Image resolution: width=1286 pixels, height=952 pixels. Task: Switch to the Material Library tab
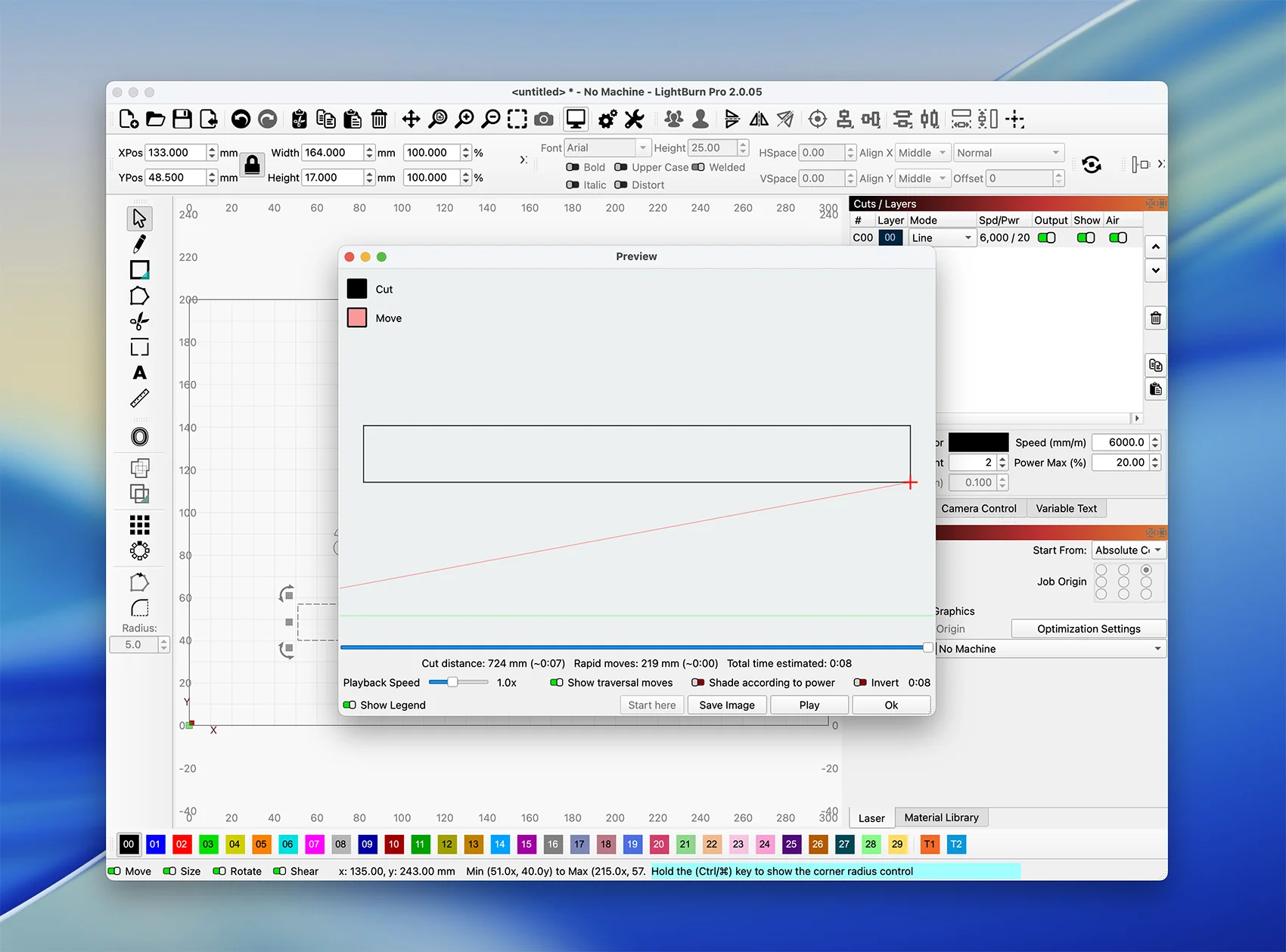click(x=941, y=817)
